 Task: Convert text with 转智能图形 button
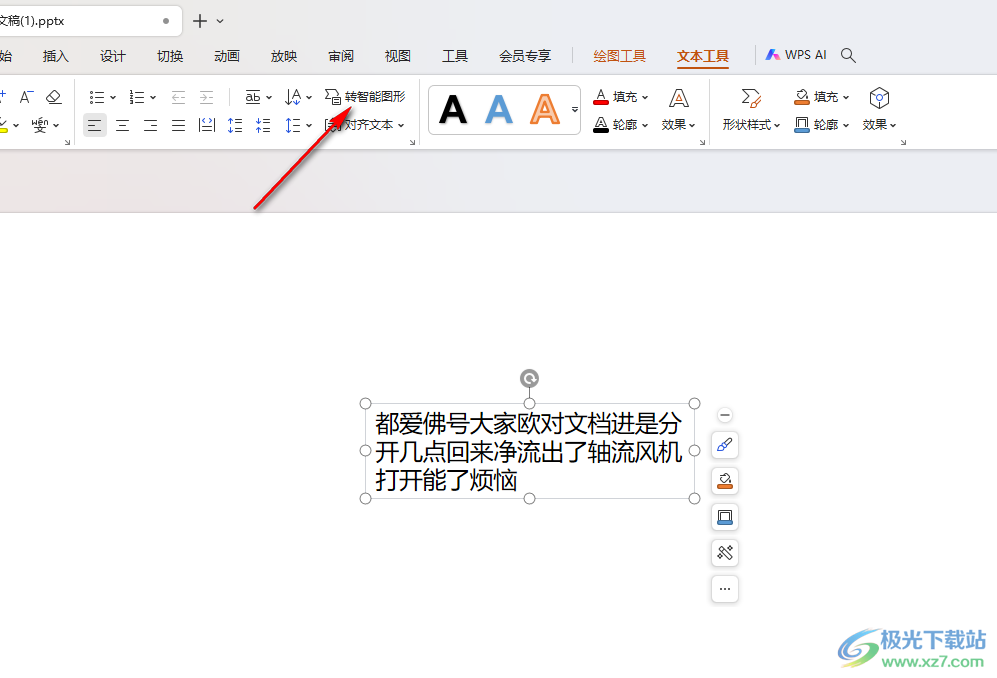pos(365,97)
